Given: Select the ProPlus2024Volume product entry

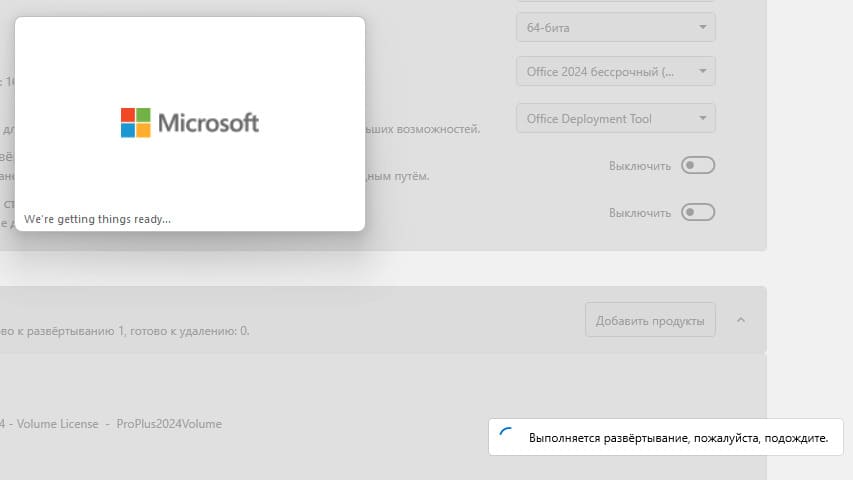Looking at the screenshot, I should [169, 424].
